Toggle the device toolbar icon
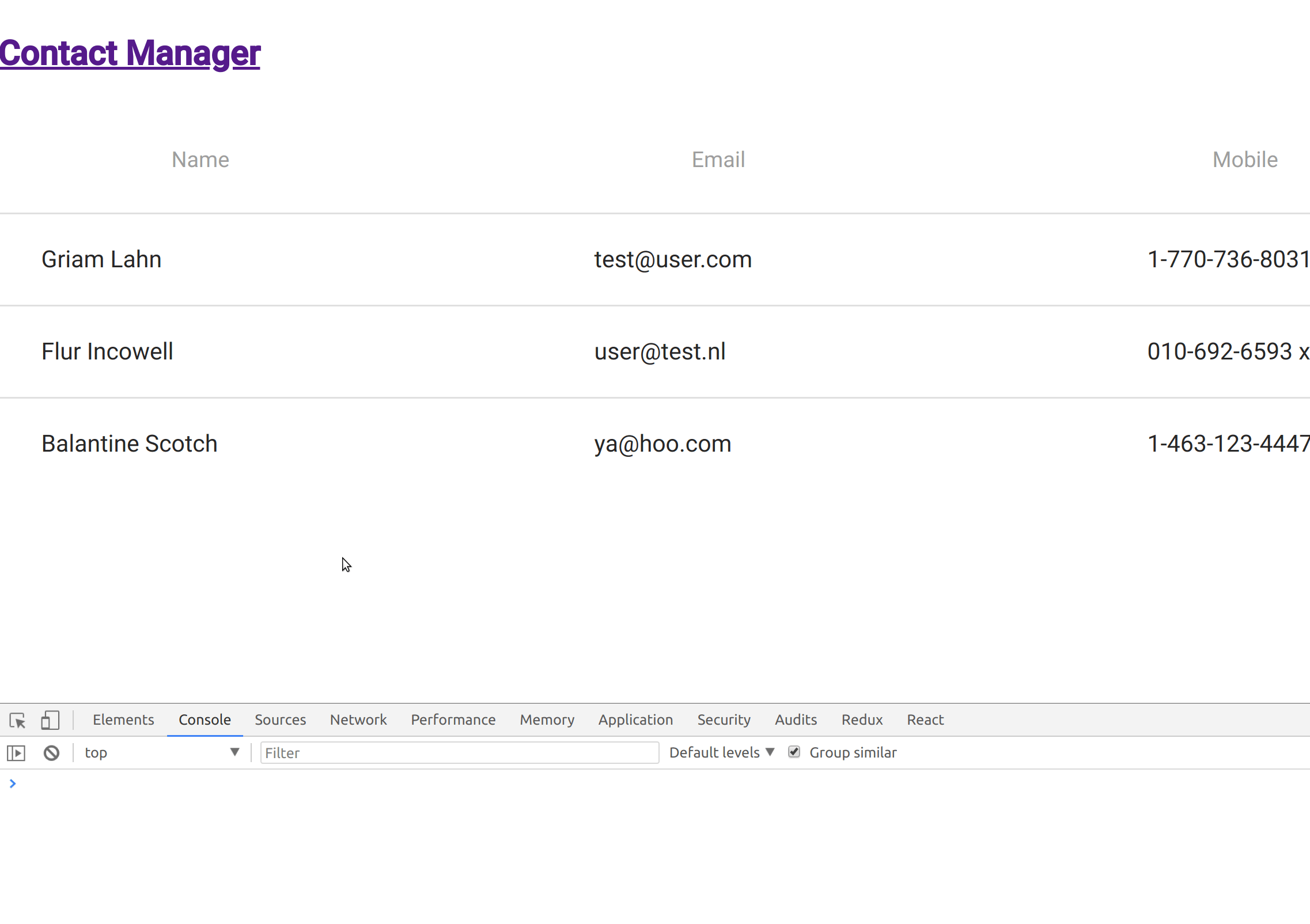The width and height of the screenshot is (1310, 924). tap(50, 720)
